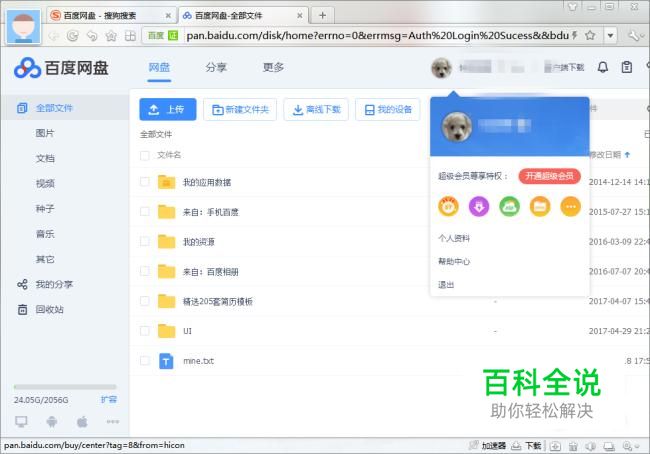650x454 pixels.
Task: Select 图片 in sidebar
Action: click(45, 133)
